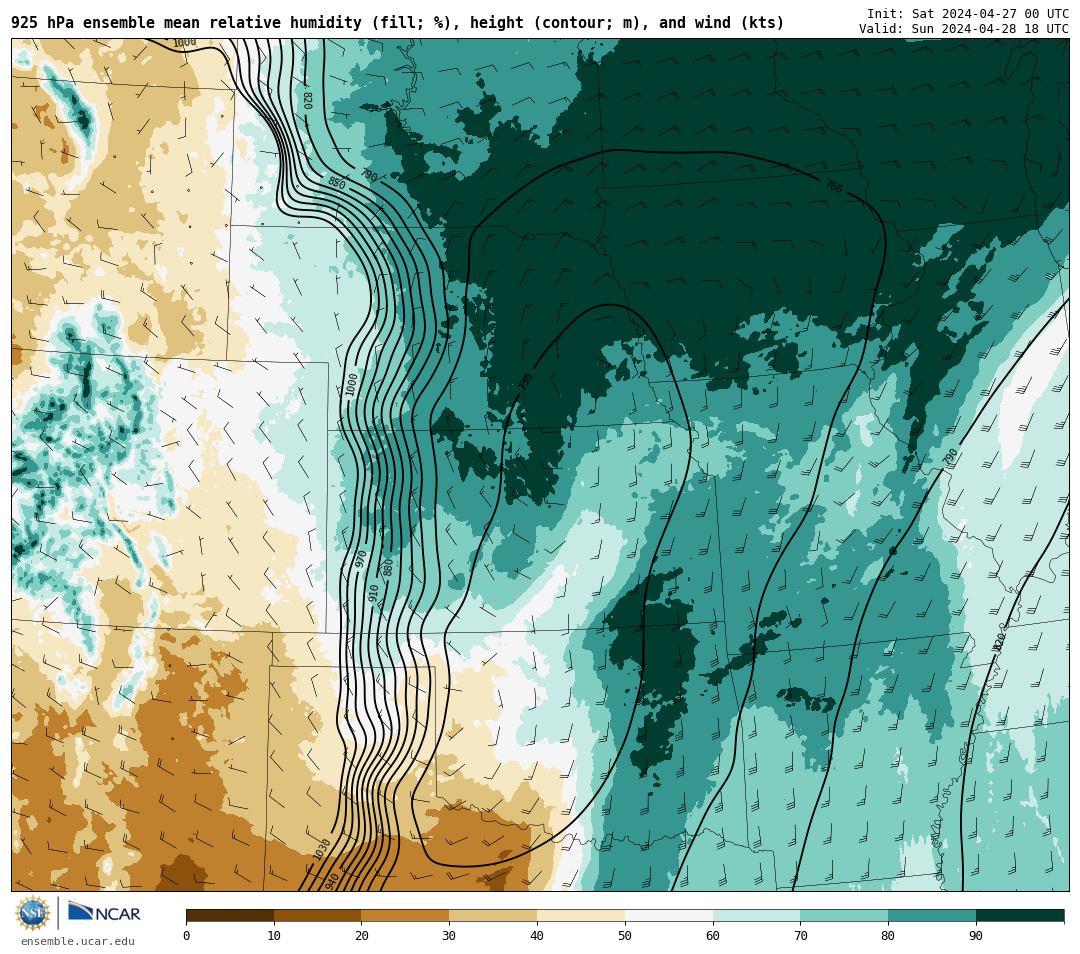This screenshot has width=1080, height=954.
Task: Click the colorbar tick label '30'
Action: [449, 935]
